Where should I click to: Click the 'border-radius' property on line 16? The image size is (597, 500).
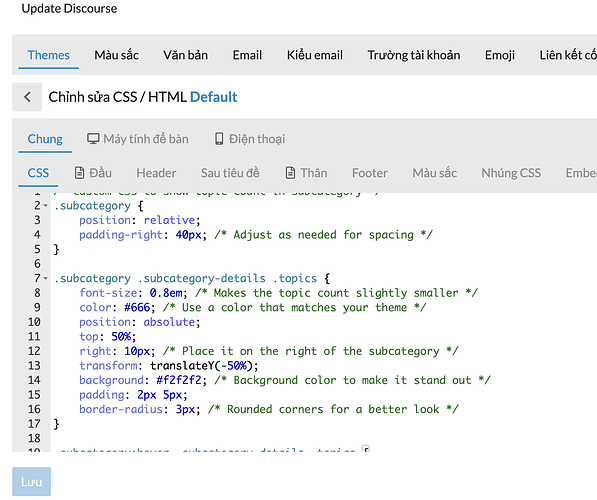[121, 409]
